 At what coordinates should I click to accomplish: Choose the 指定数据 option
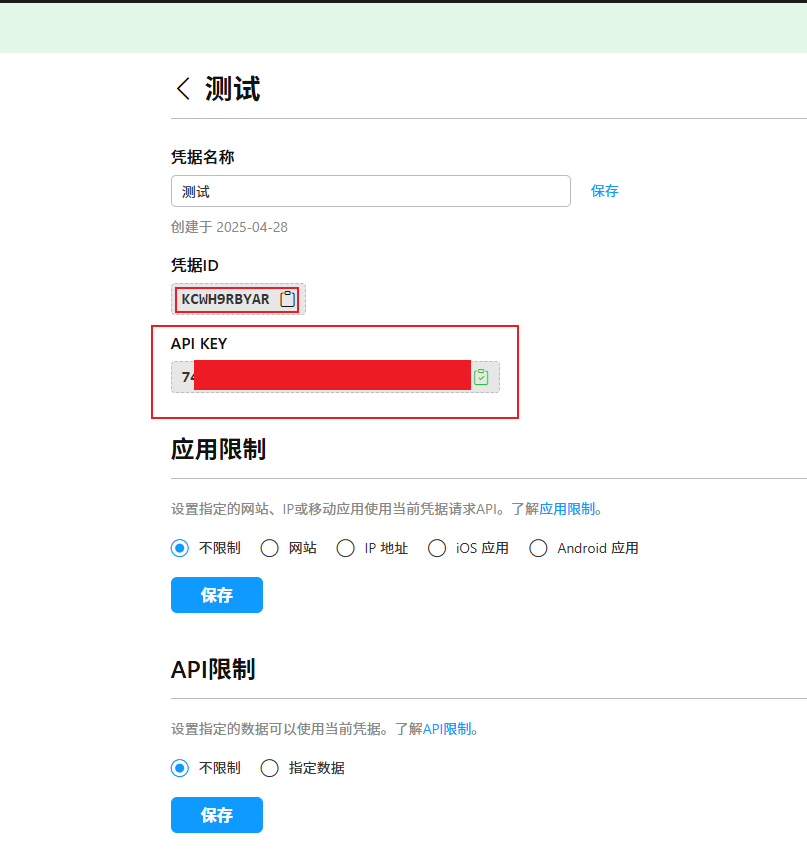pos(270,768)
